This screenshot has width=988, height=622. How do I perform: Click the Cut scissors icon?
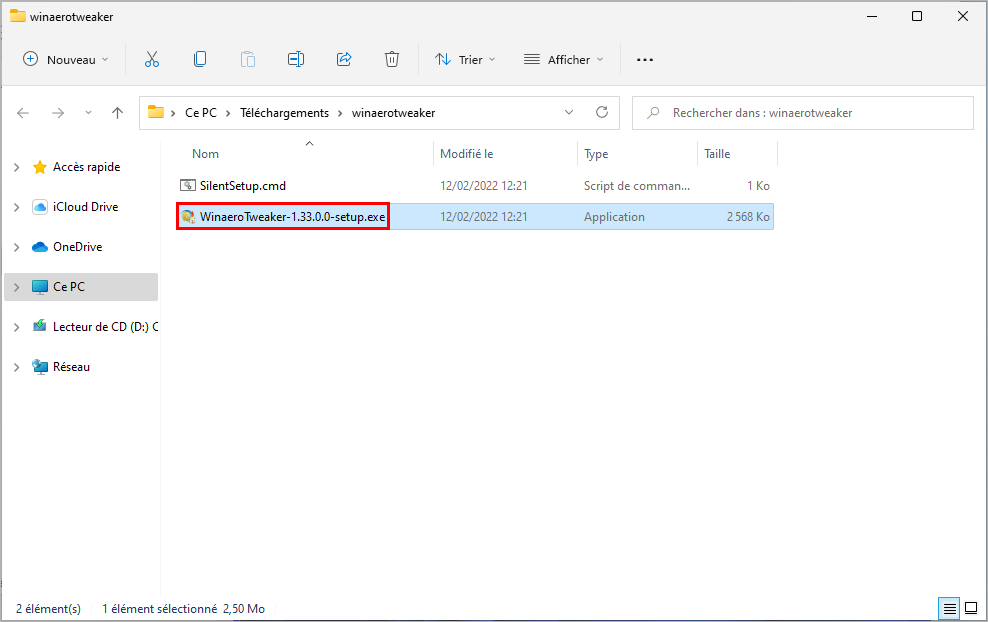pyautogui.click(x=152, y=60)
